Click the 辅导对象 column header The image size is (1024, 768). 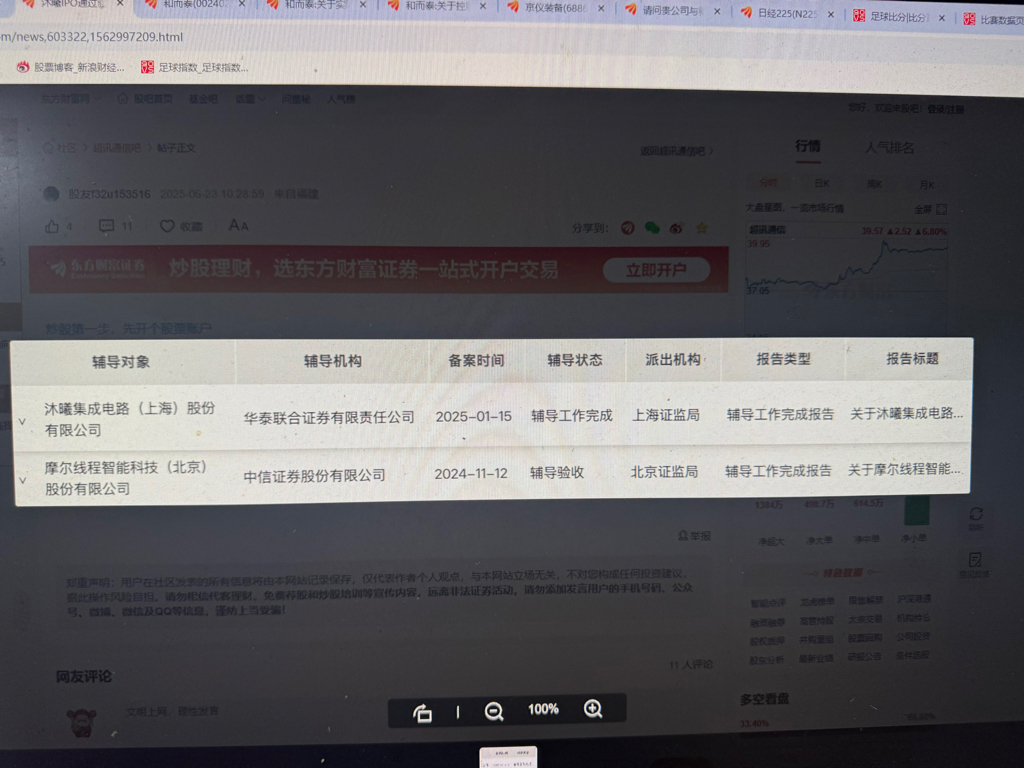pyautogui.click(x=121, y=362)
